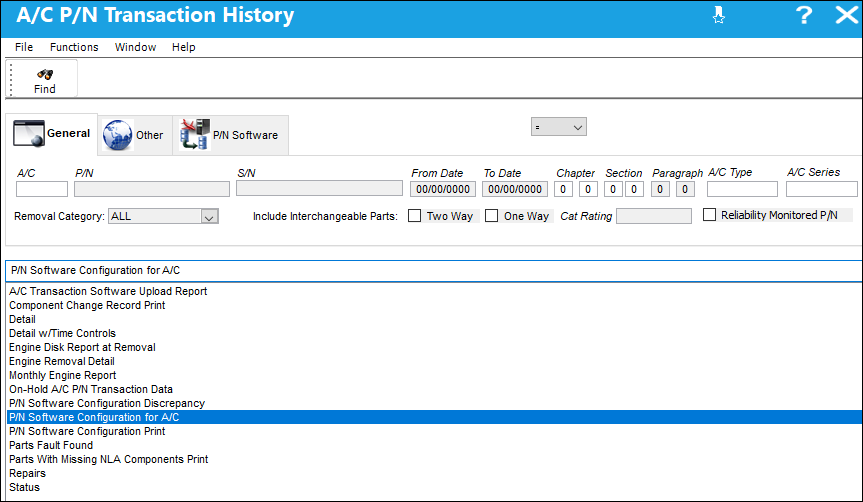The image size is (863, 502).
Task: Click the Find binoculars icon
Action: point(45,74)
